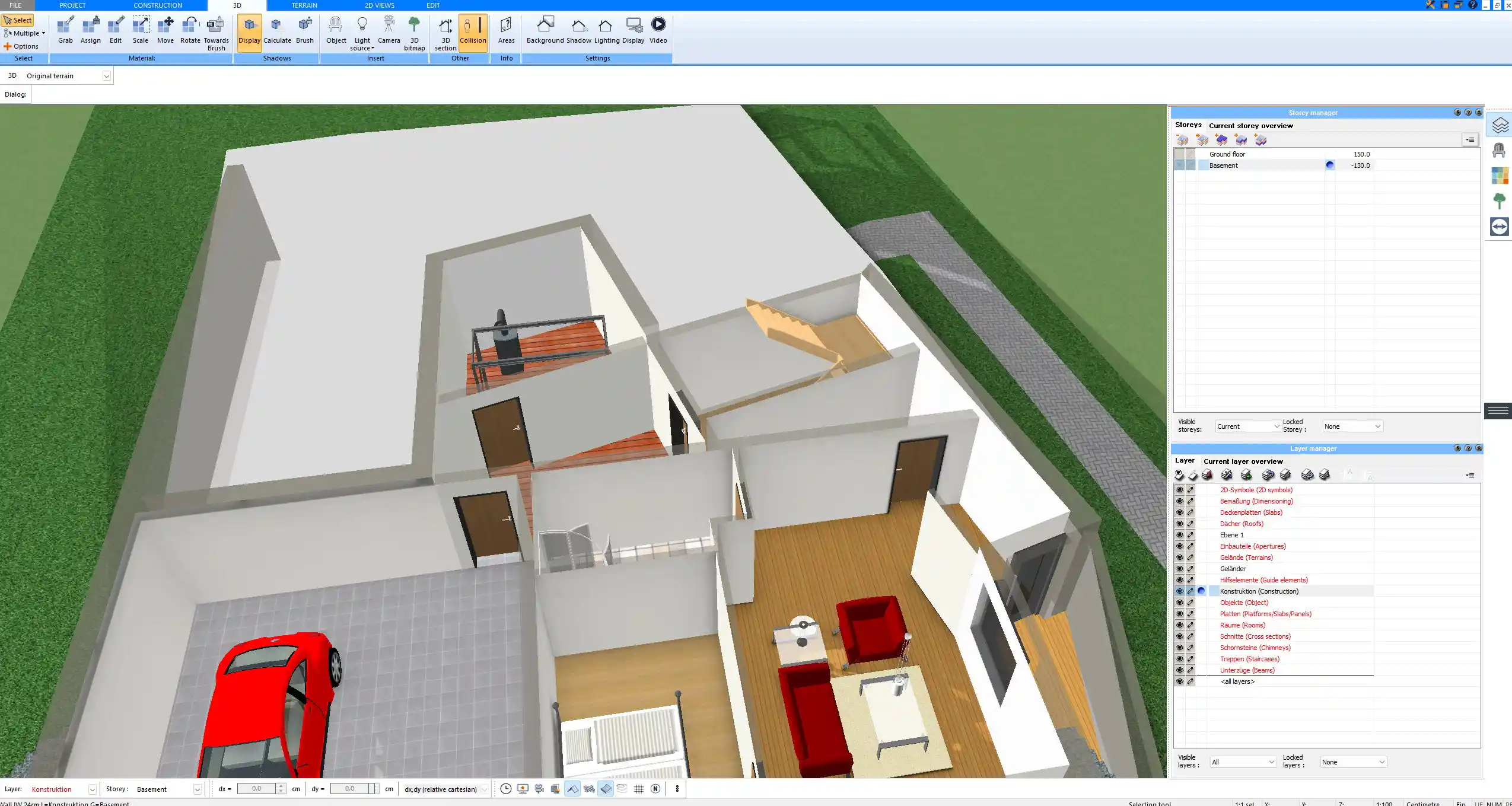1512x806 pixels.
Task: Click the clock icon in bottom toolbar
Action: click(x=505, y=789)
